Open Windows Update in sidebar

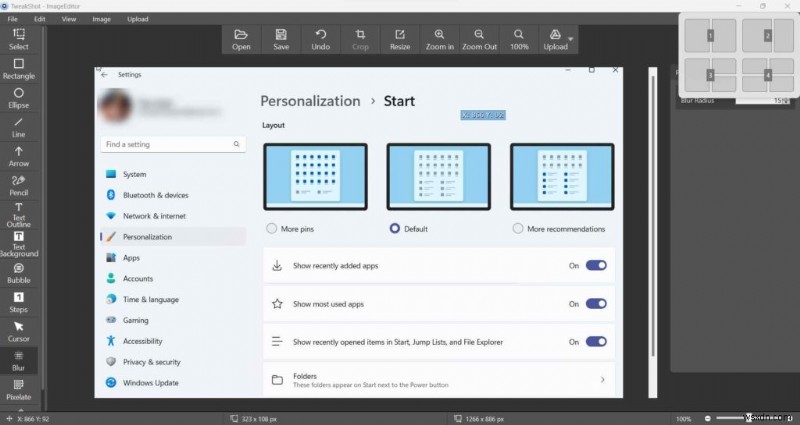click(x=173, y=383)
